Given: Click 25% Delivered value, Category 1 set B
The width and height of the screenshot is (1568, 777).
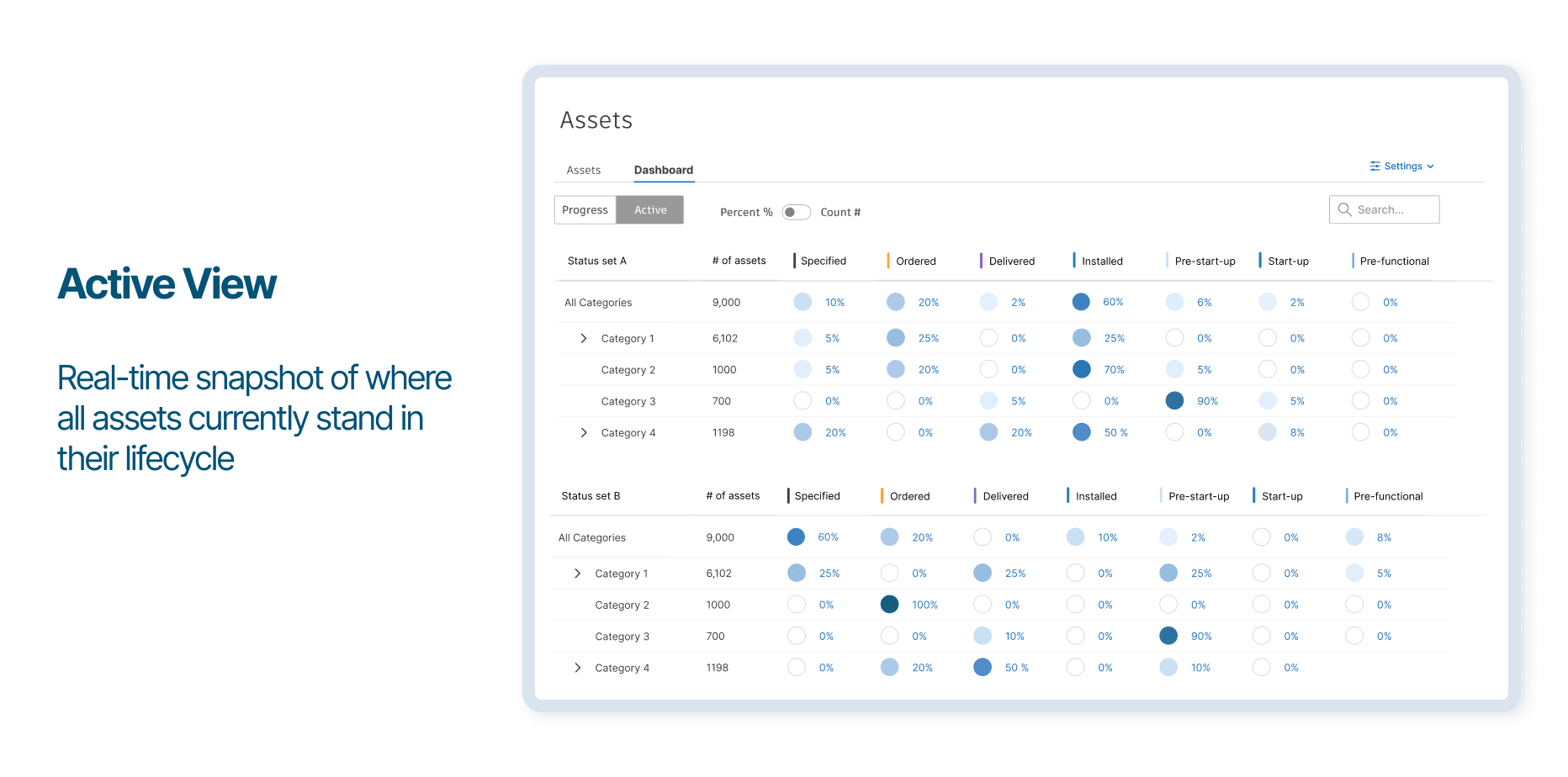Looking at the screenshot, I should pos(1015,573).
